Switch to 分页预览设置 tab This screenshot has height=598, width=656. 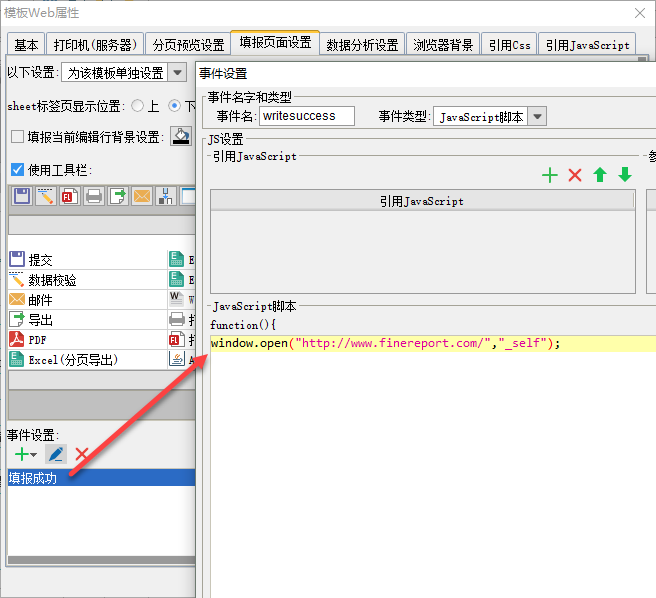tap(188, 45)
